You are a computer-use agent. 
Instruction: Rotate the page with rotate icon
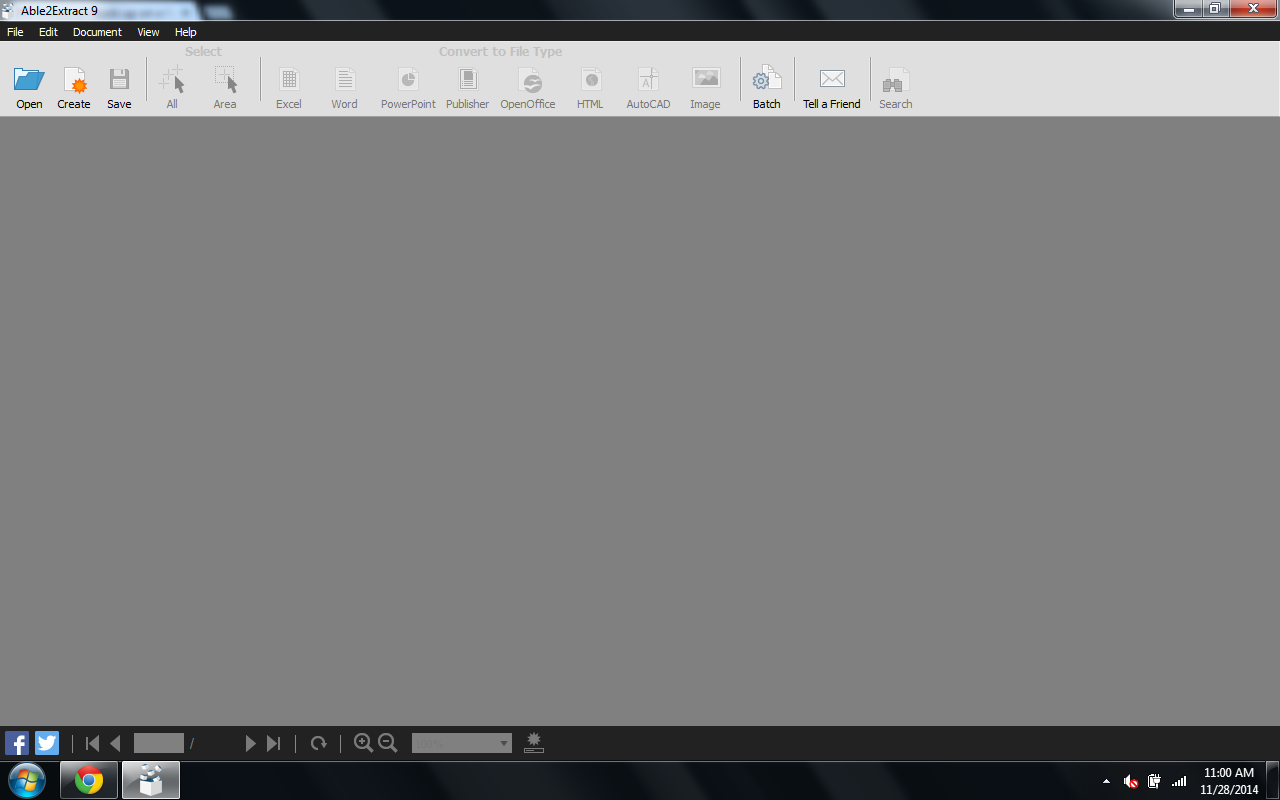(319, 743)
